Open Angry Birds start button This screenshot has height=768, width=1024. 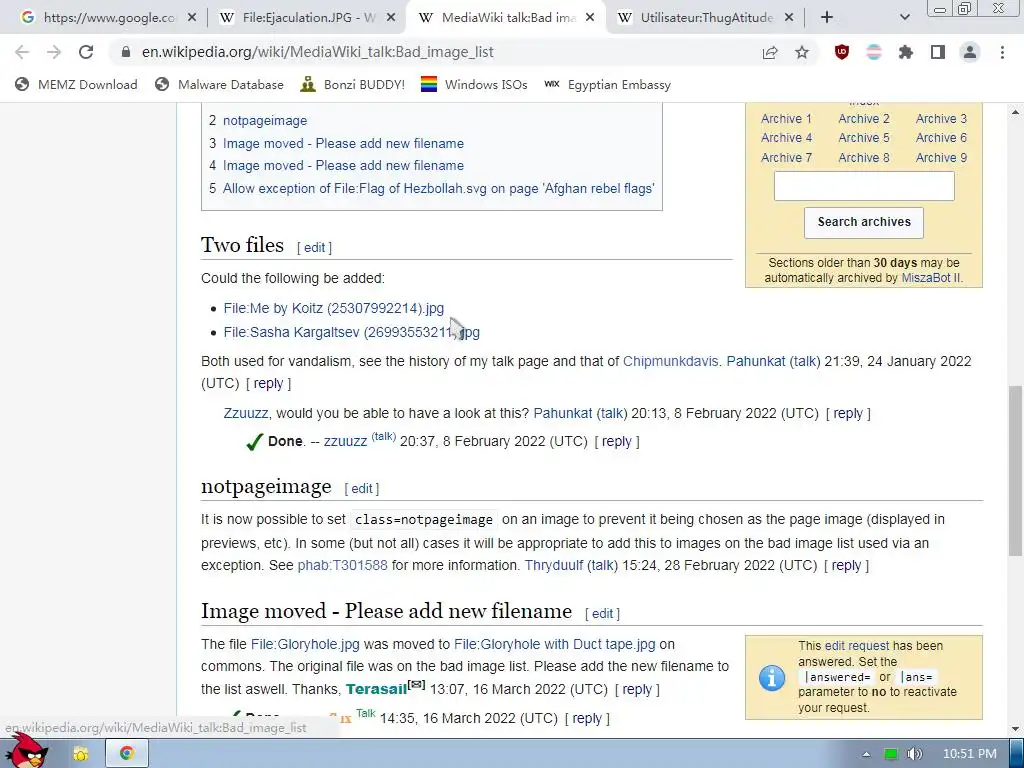point(27,751)
